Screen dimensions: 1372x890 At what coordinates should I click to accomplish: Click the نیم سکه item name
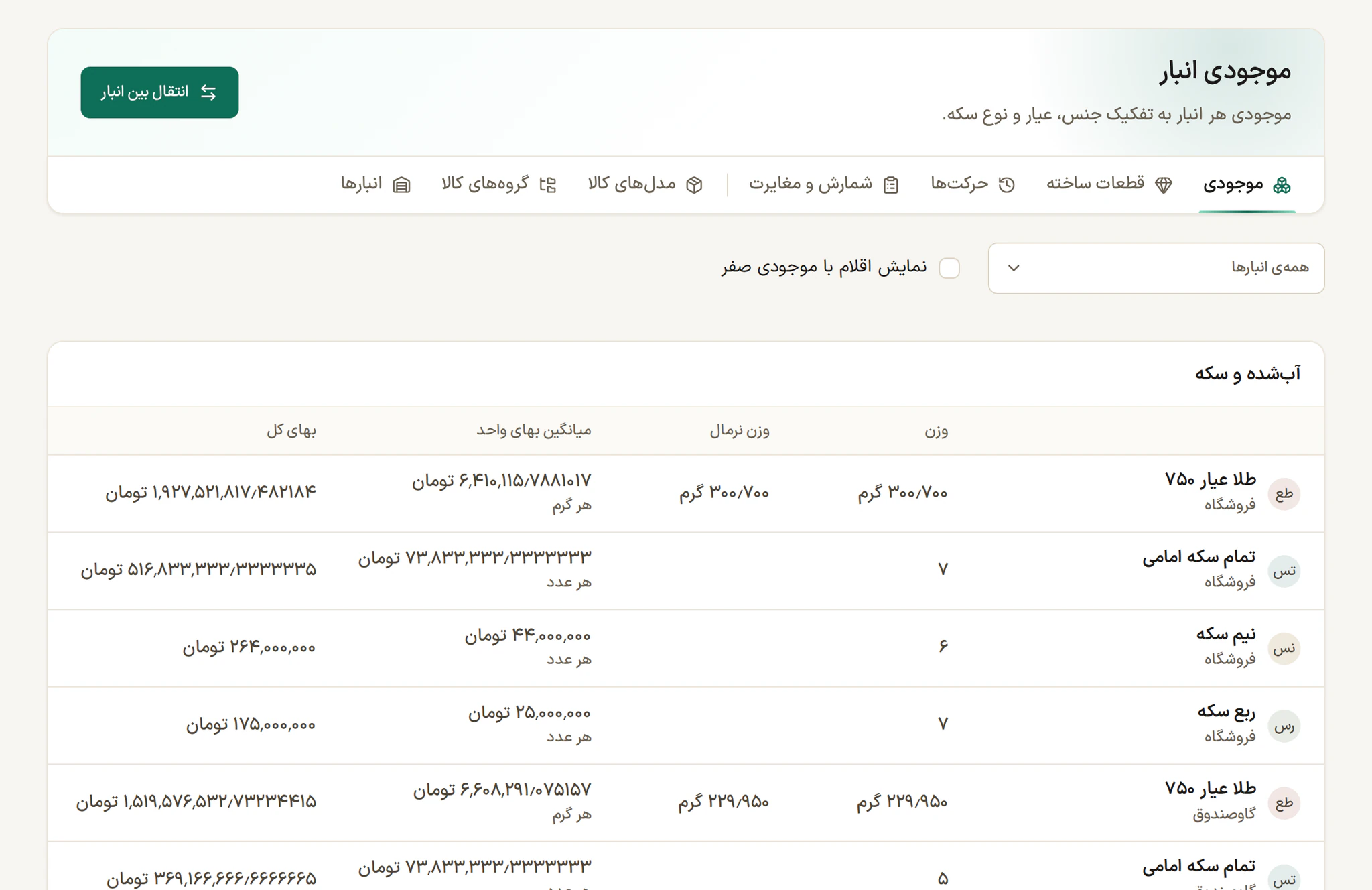point(1226,634)
